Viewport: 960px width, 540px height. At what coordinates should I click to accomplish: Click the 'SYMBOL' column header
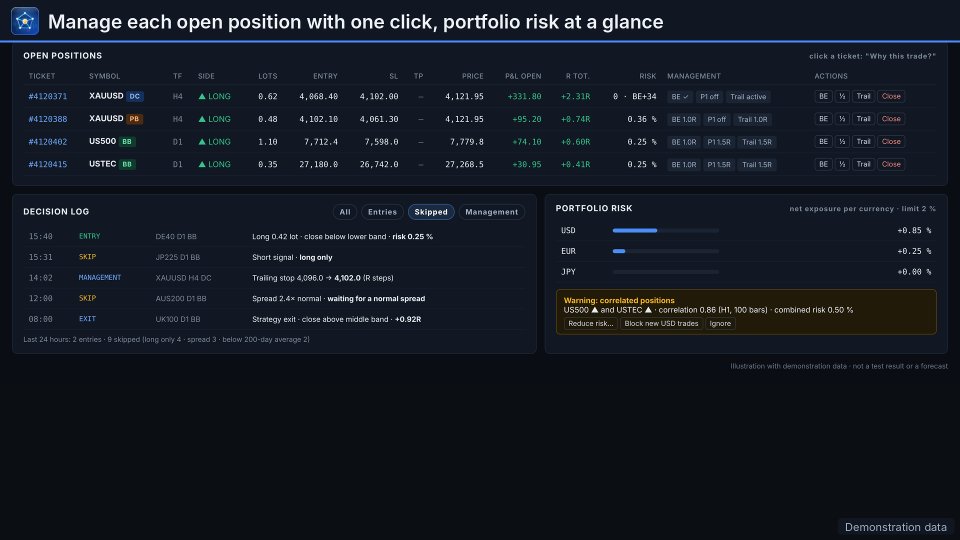point(105,76)
